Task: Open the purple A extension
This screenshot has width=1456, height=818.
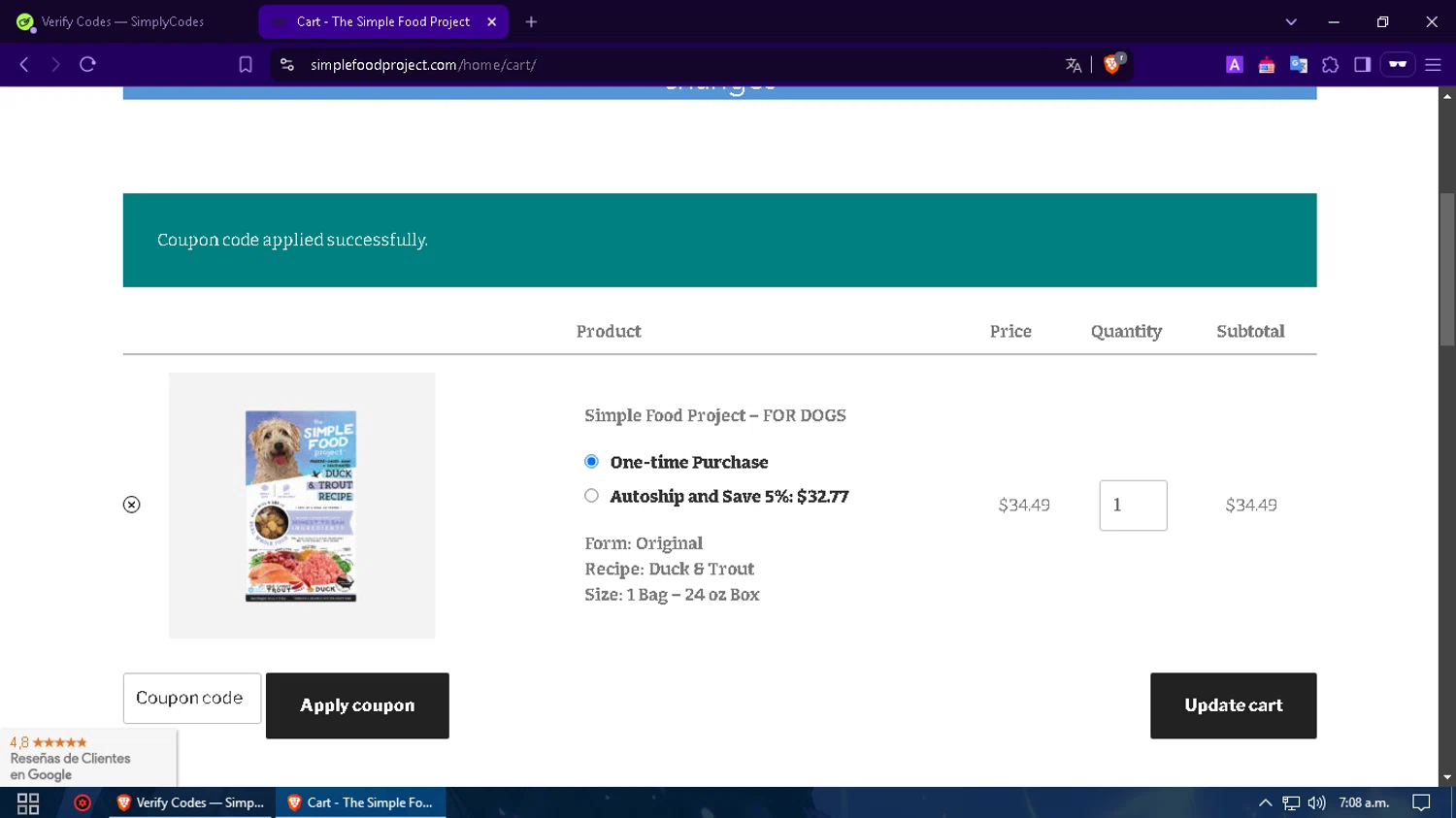Action: [1235, 65]
